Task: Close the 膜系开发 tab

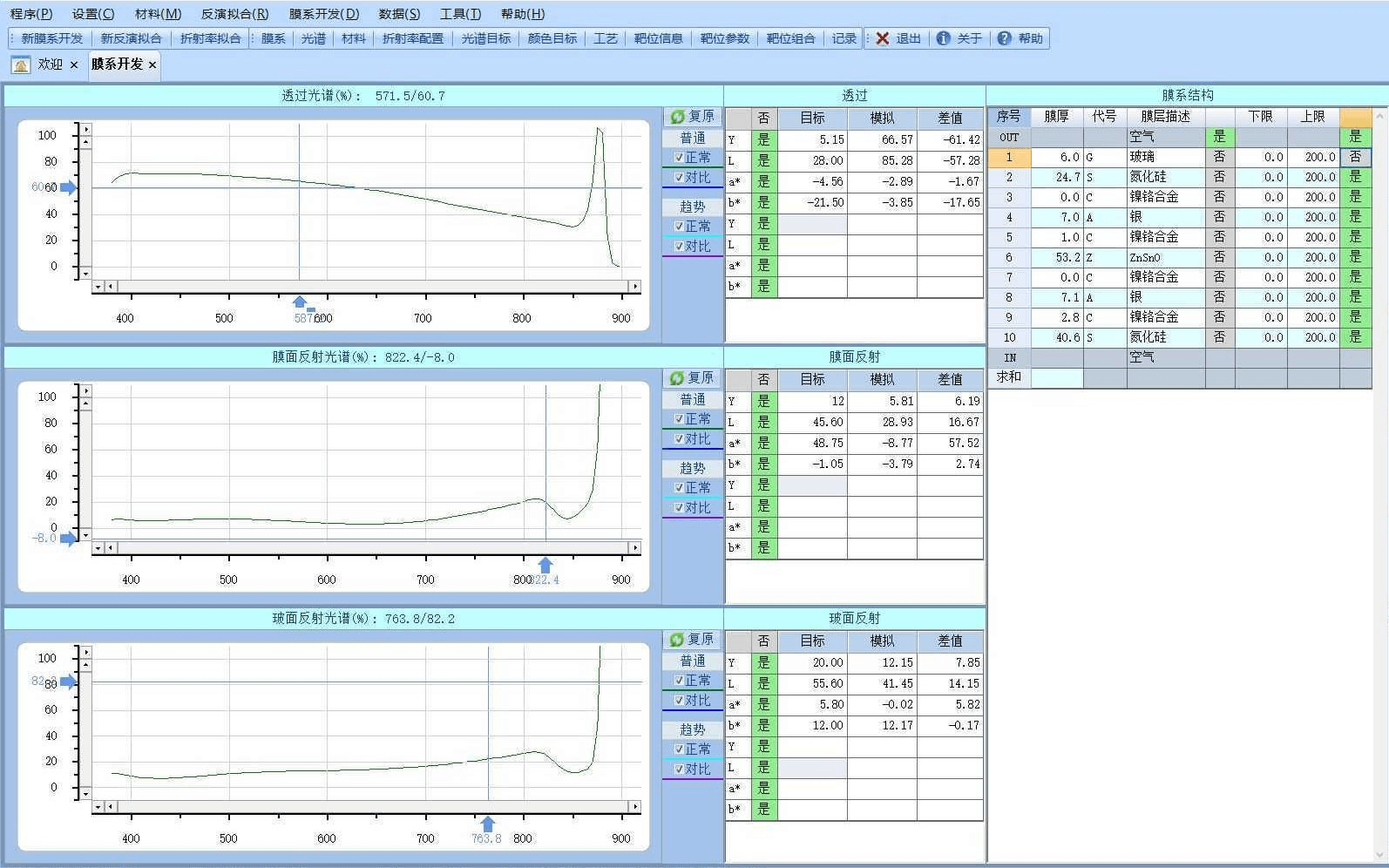Action: pos(152,64)
